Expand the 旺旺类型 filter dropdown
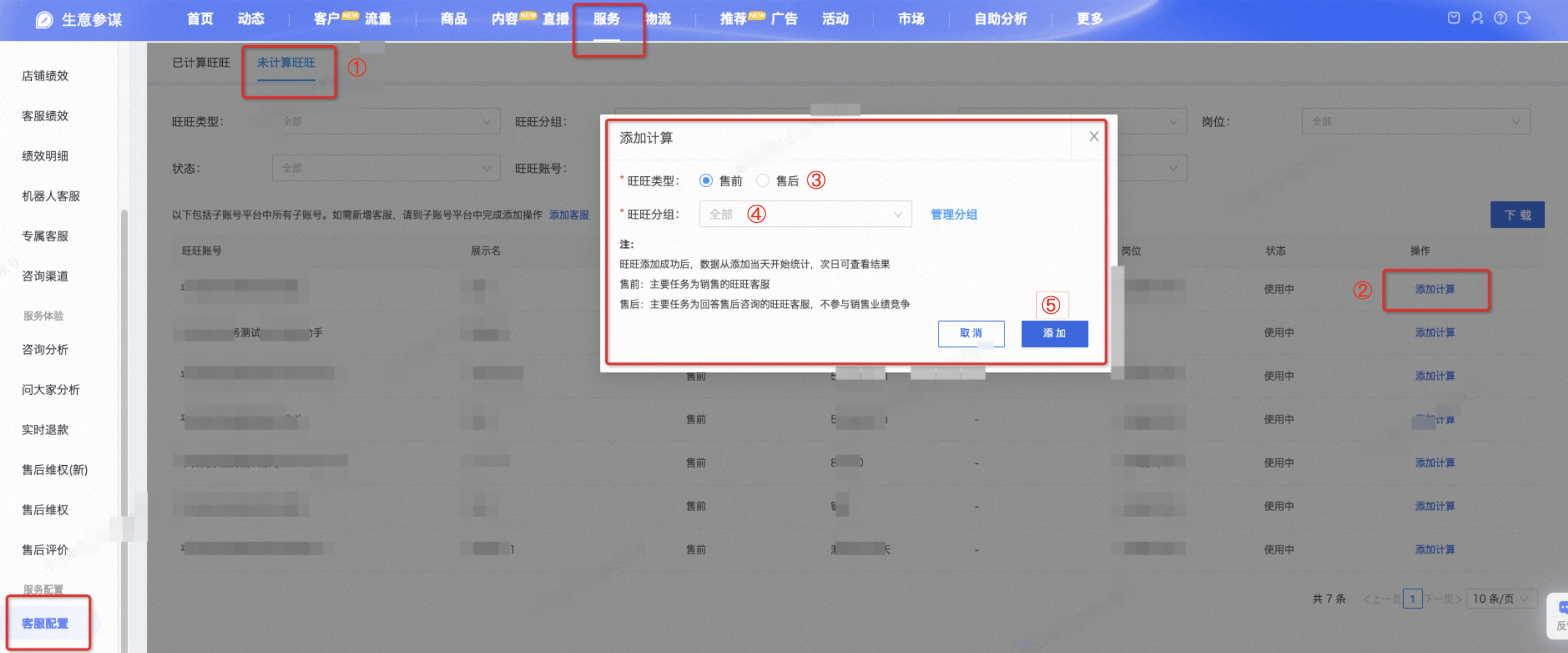Image resolution: width=1568 pixels, height=653 pixels. 386,121
